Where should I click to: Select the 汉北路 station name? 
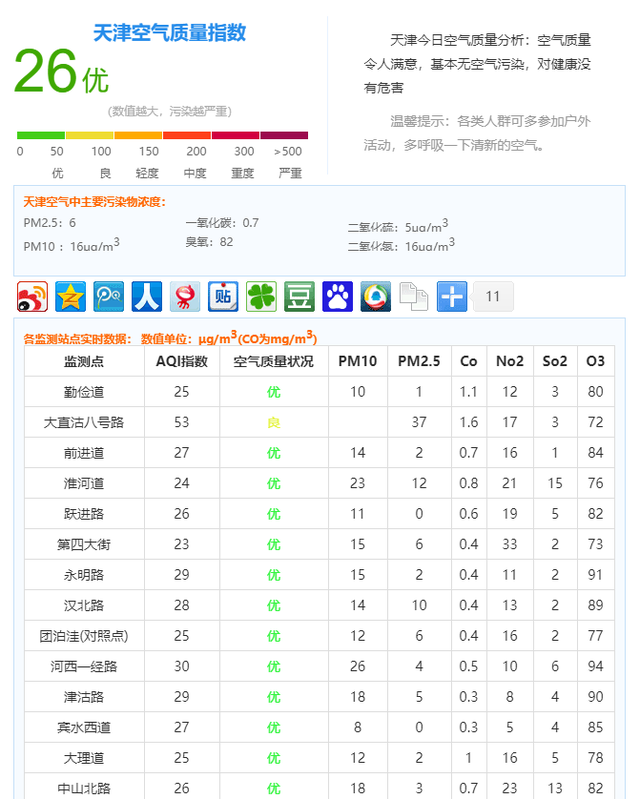[84, 605]
